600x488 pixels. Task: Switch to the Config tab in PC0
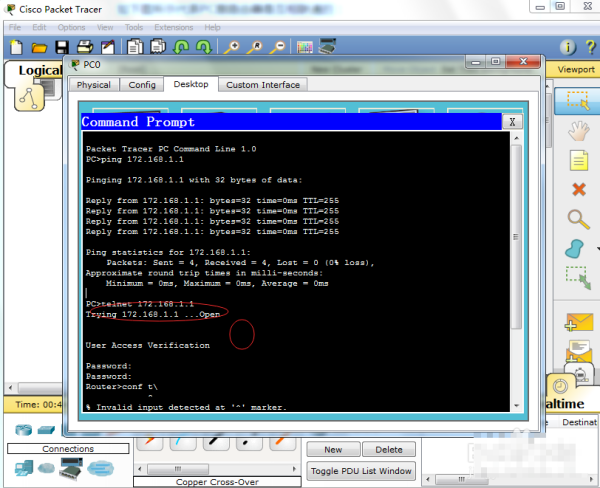(x=142, y=85)
